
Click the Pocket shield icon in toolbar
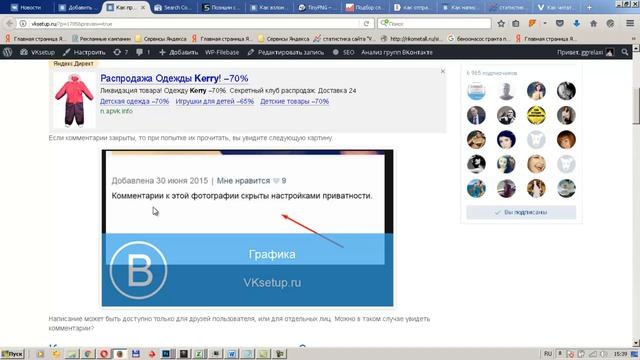(560, 24)
